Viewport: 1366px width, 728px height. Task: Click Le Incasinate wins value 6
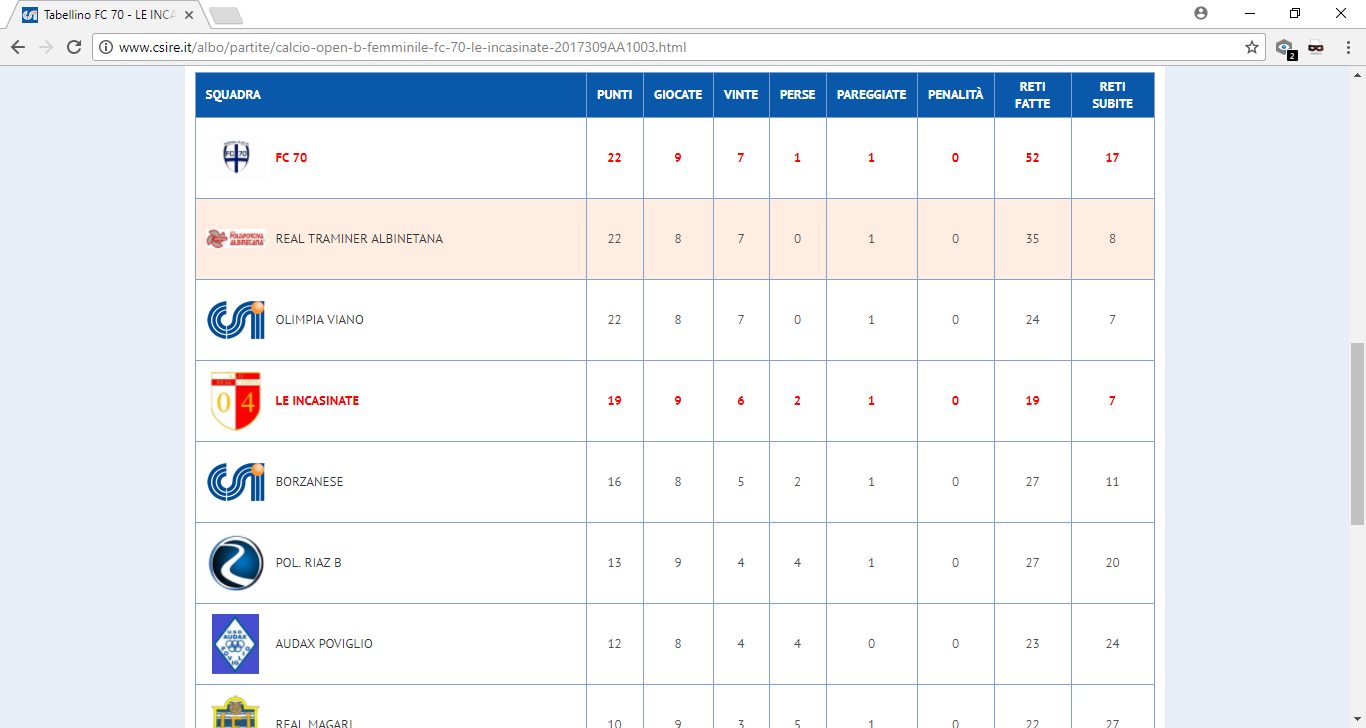point(741,401)
